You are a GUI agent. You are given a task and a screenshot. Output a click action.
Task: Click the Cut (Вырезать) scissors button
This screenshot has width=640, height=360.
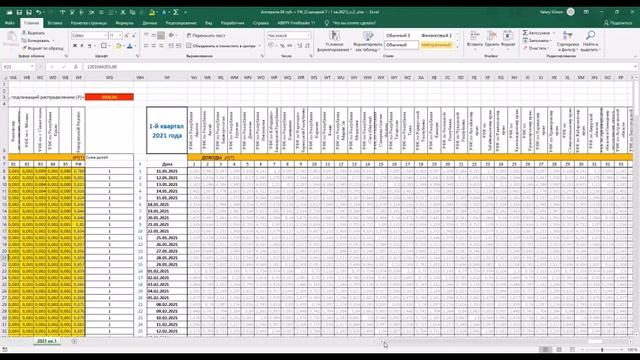pos(33,33)
